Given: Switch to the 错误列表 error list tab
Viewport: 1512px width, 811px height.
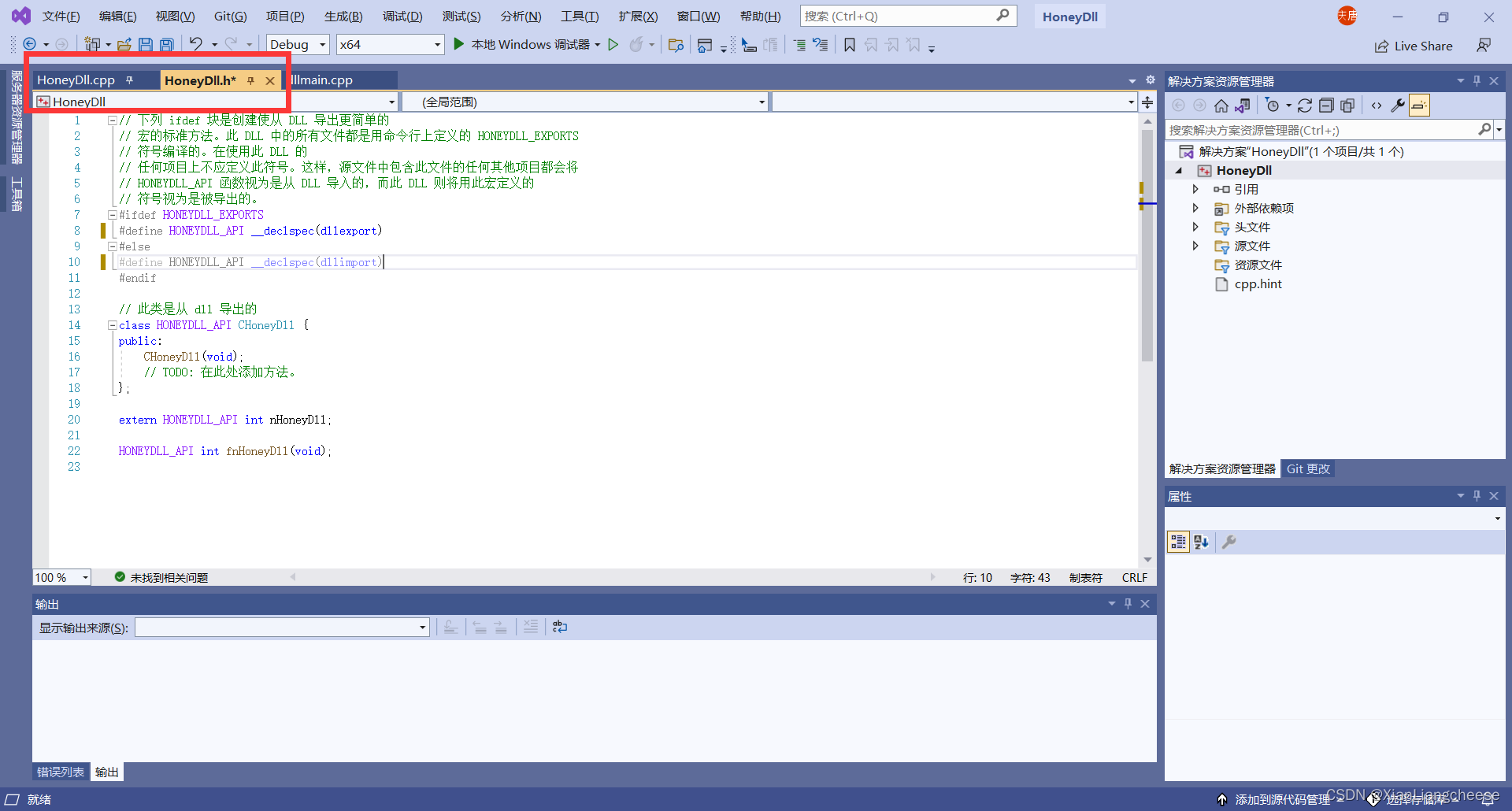Looking at the screenshot, I should coord(61,772).
